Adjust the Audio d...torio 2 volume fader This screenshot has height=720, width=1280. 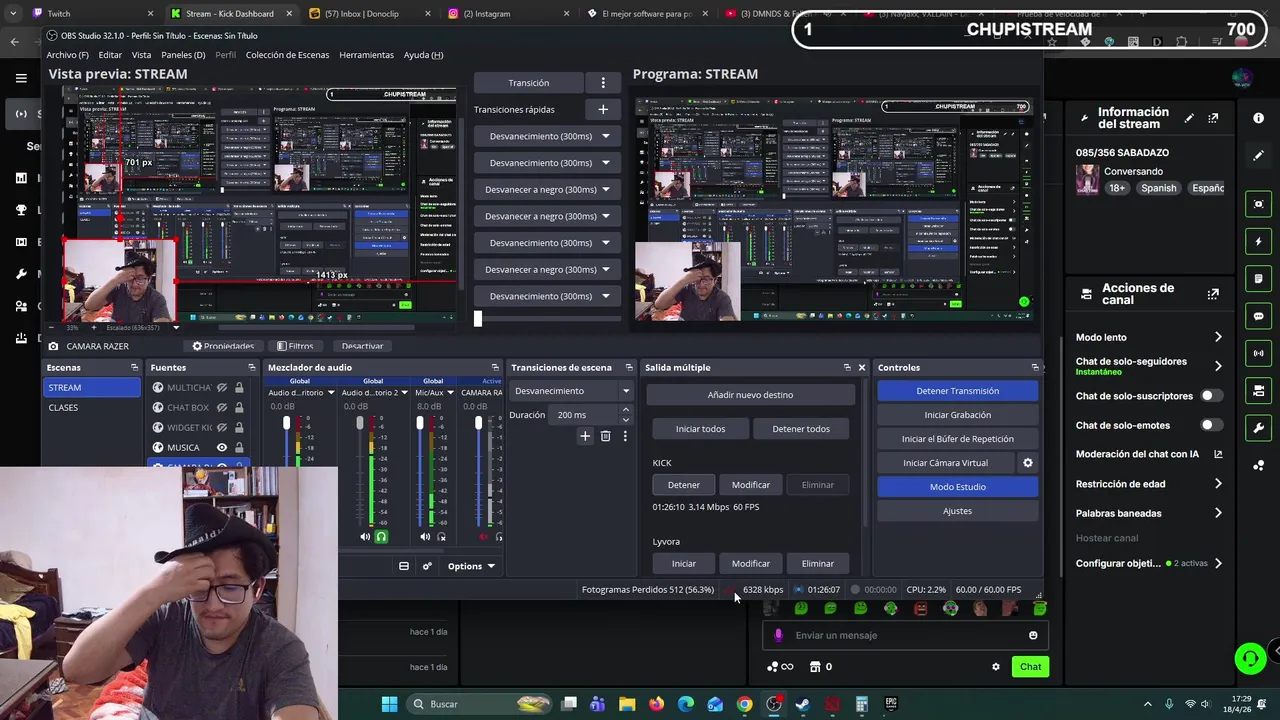360,424
